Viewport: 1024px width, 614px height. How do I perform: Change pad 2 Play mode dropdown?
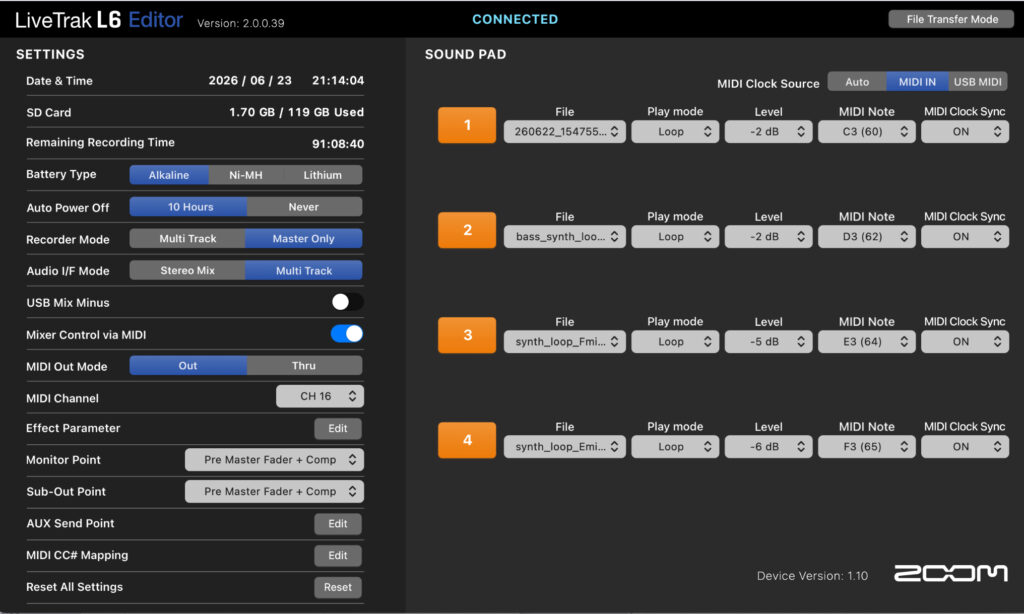point(675,236)
